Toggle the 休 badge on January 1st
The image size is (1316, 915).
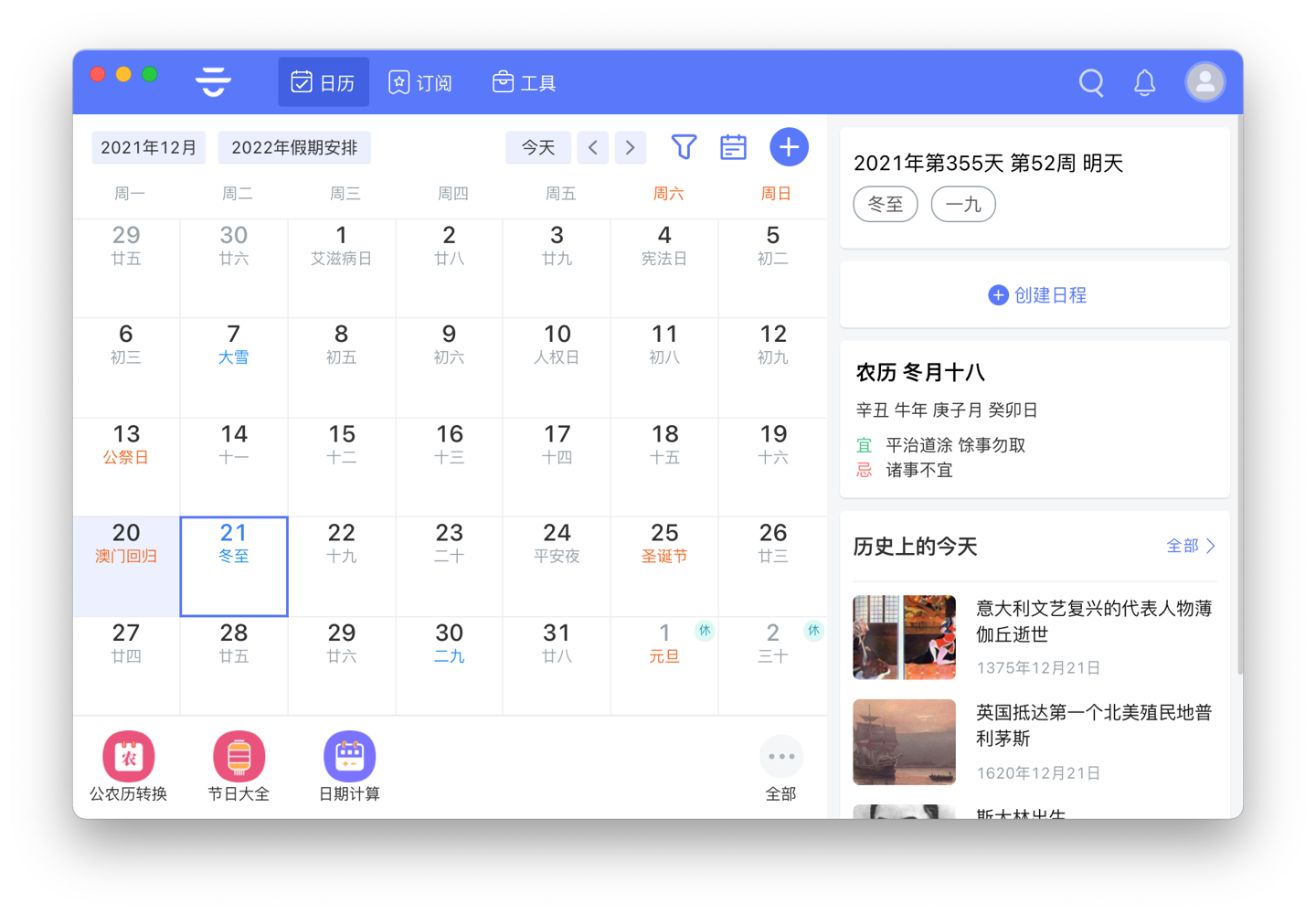706,631
